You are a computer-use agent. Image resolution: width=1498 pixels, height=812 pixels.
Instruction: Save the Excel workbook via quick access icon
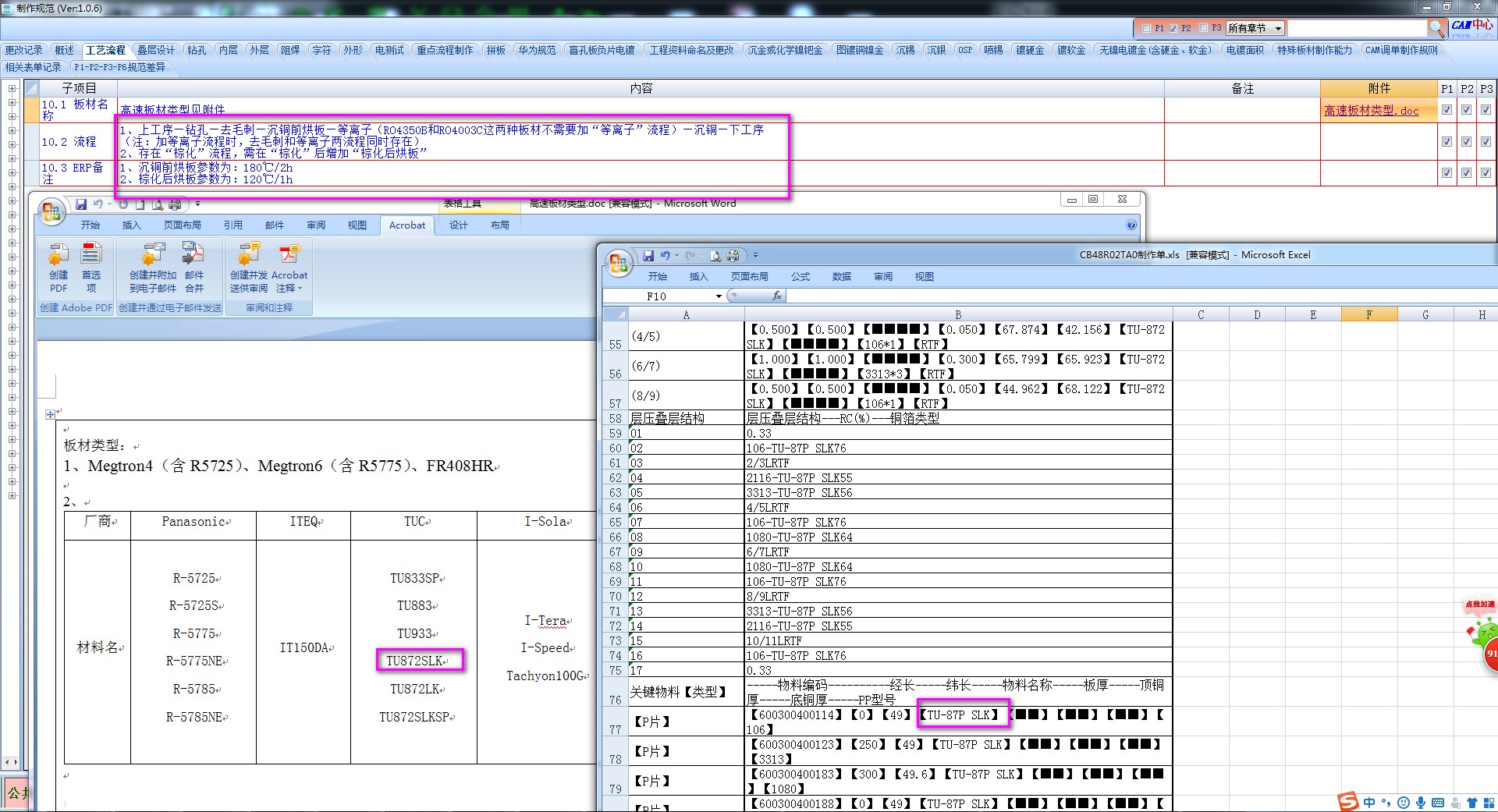(x=648, y=256)
